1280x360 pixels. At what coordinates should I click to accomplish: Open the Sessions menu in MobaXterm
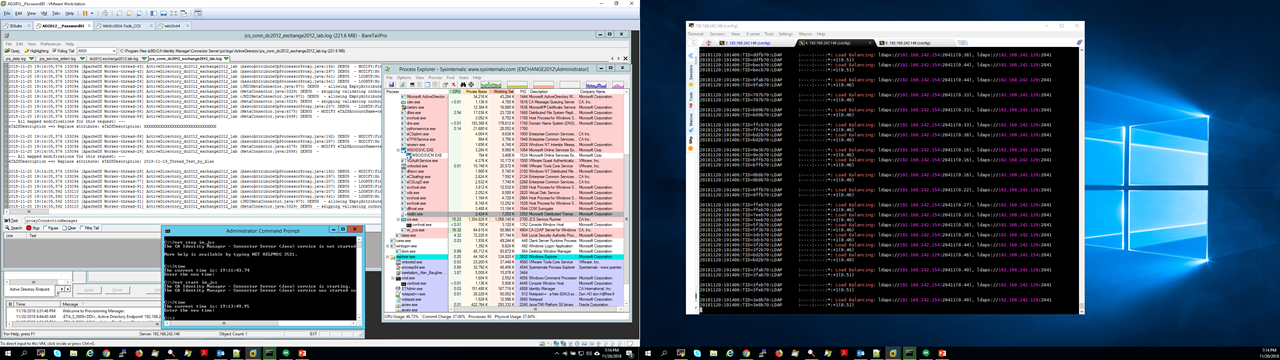click(718, 34)
